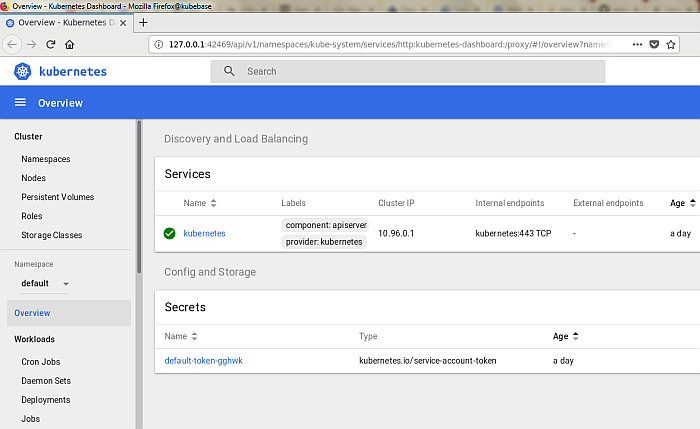Click Discovery and Load Balancing heading
The height and width of the screenshot is (429, 700).
tap(236, 139)
